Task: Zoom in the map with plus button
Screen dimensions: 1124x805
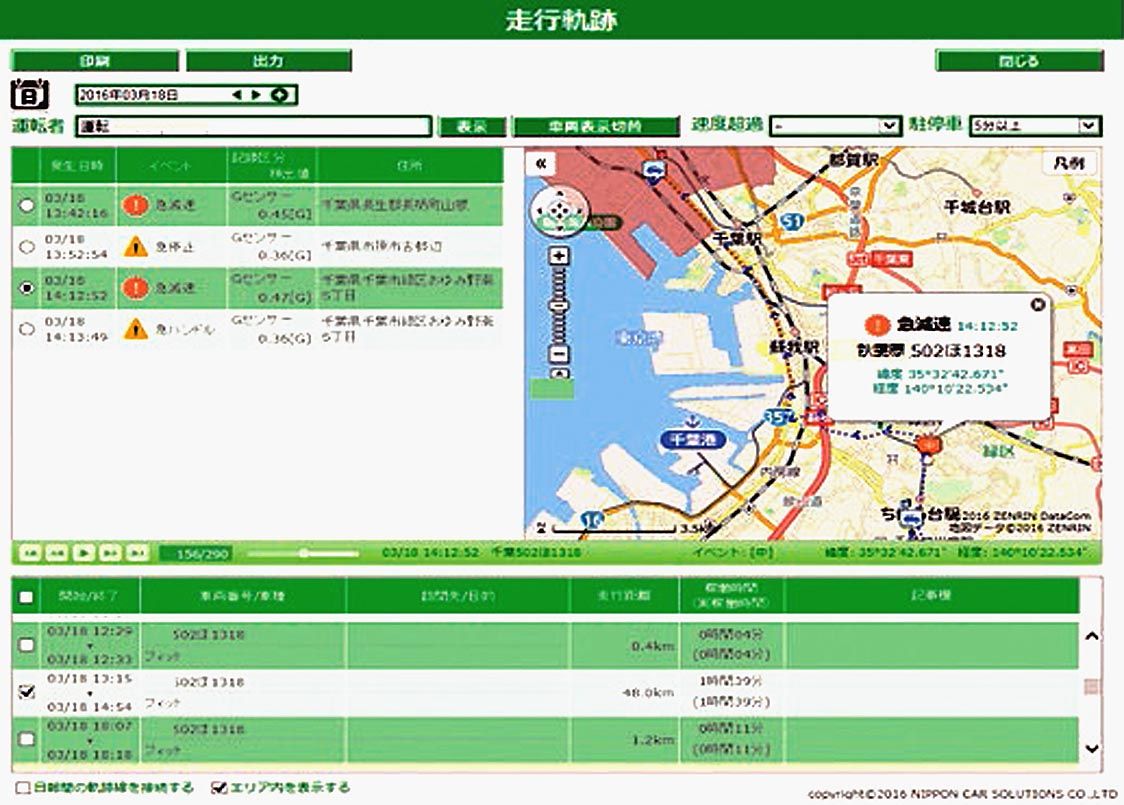Action: (560, 256)
